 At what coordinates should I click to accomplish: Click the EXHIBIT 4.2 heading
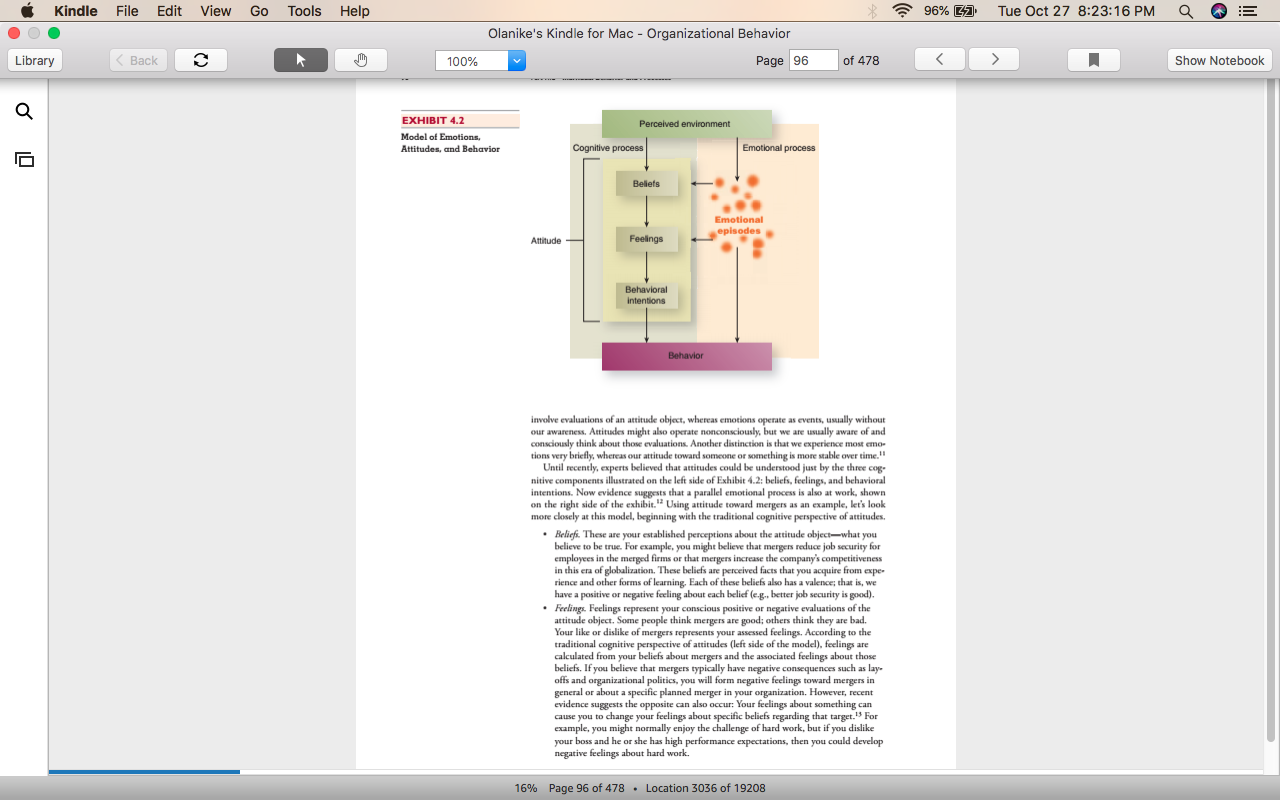pyautogui.click(x=433, y=120)
